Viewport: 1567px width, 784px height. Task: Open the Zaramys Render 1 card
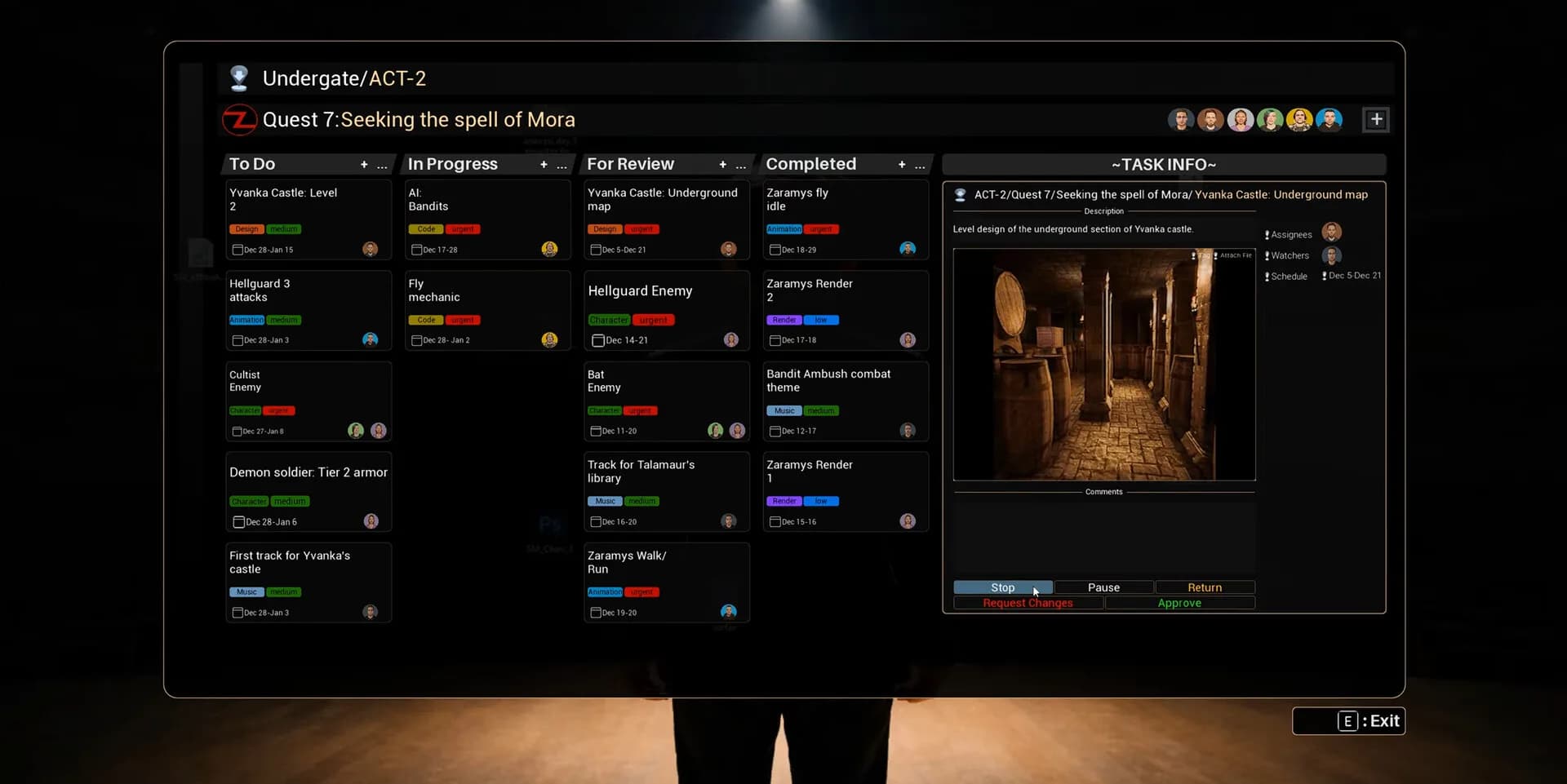coord(846,492)
